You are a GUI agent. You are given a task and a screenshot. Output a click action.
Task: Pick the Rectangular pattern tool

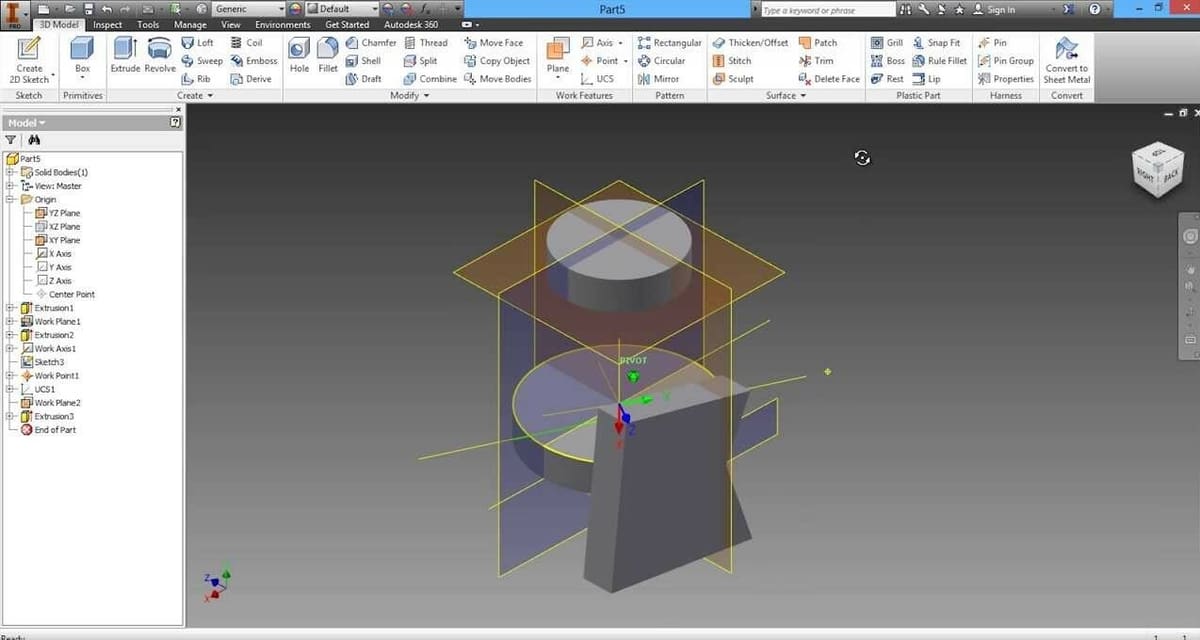(670, 43)
